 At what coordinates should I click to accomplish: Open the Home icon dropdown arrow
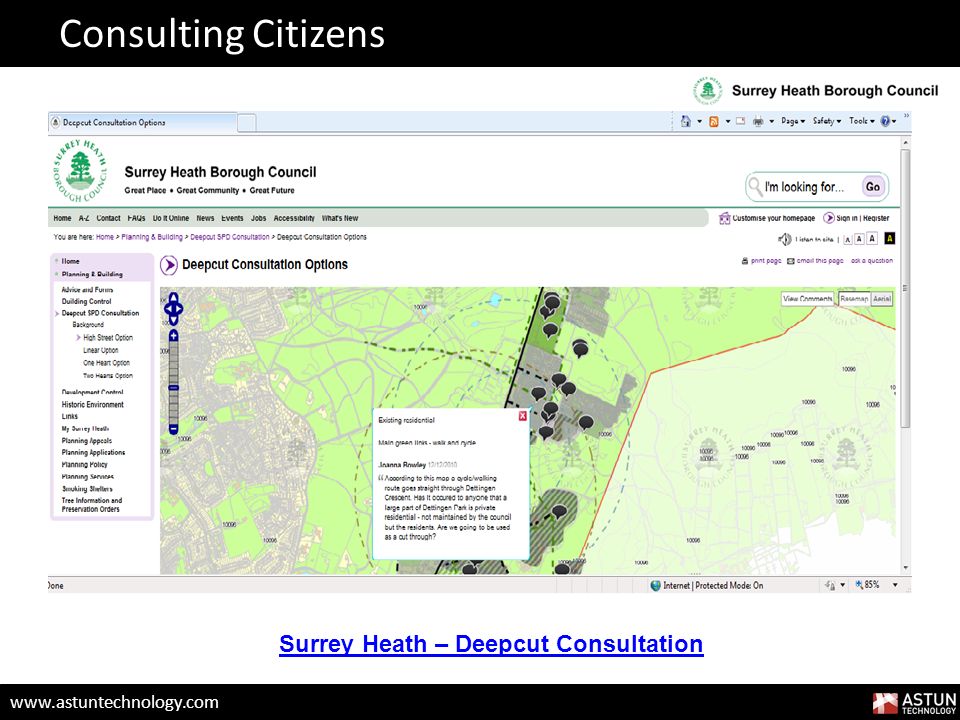point(699,121)
